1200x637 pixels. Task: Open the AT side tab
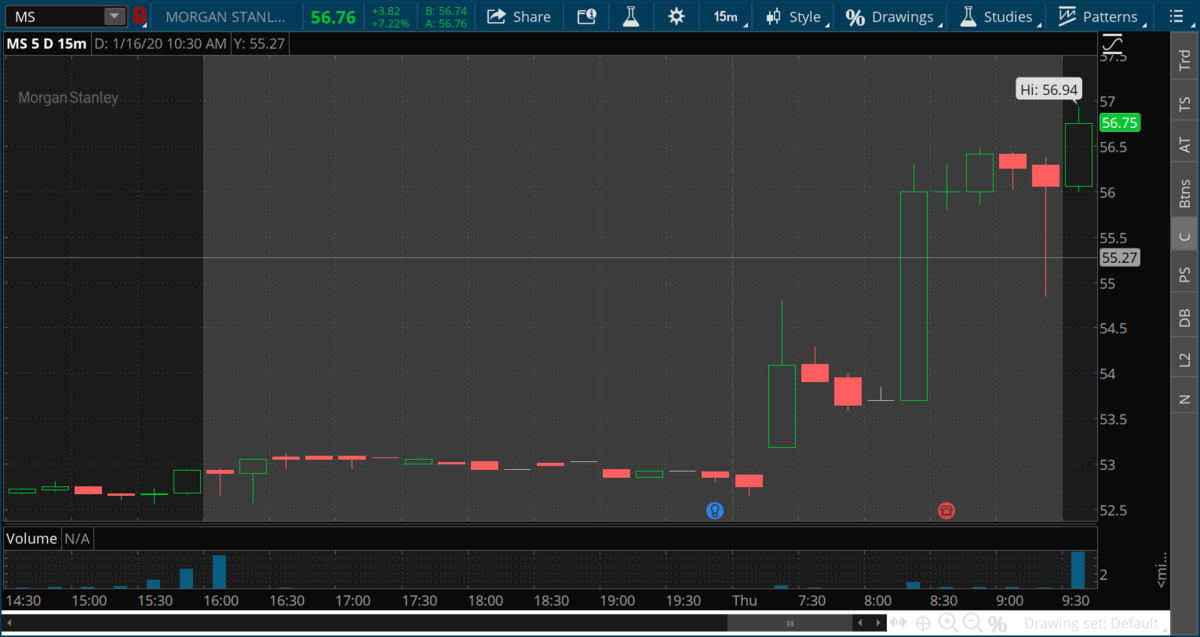(x=1185, y=146)
